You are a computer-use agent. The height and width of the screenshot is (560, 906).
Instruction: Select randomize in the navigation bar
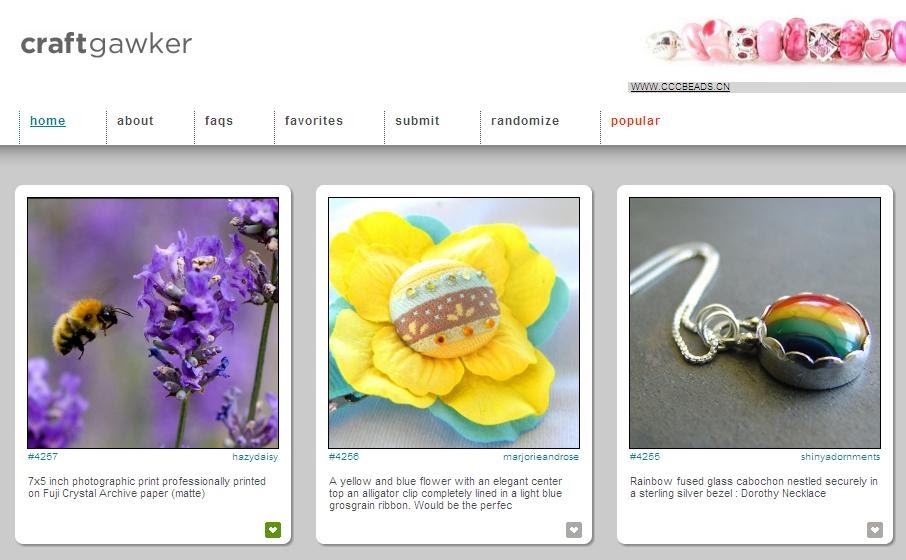coord(525,121)
